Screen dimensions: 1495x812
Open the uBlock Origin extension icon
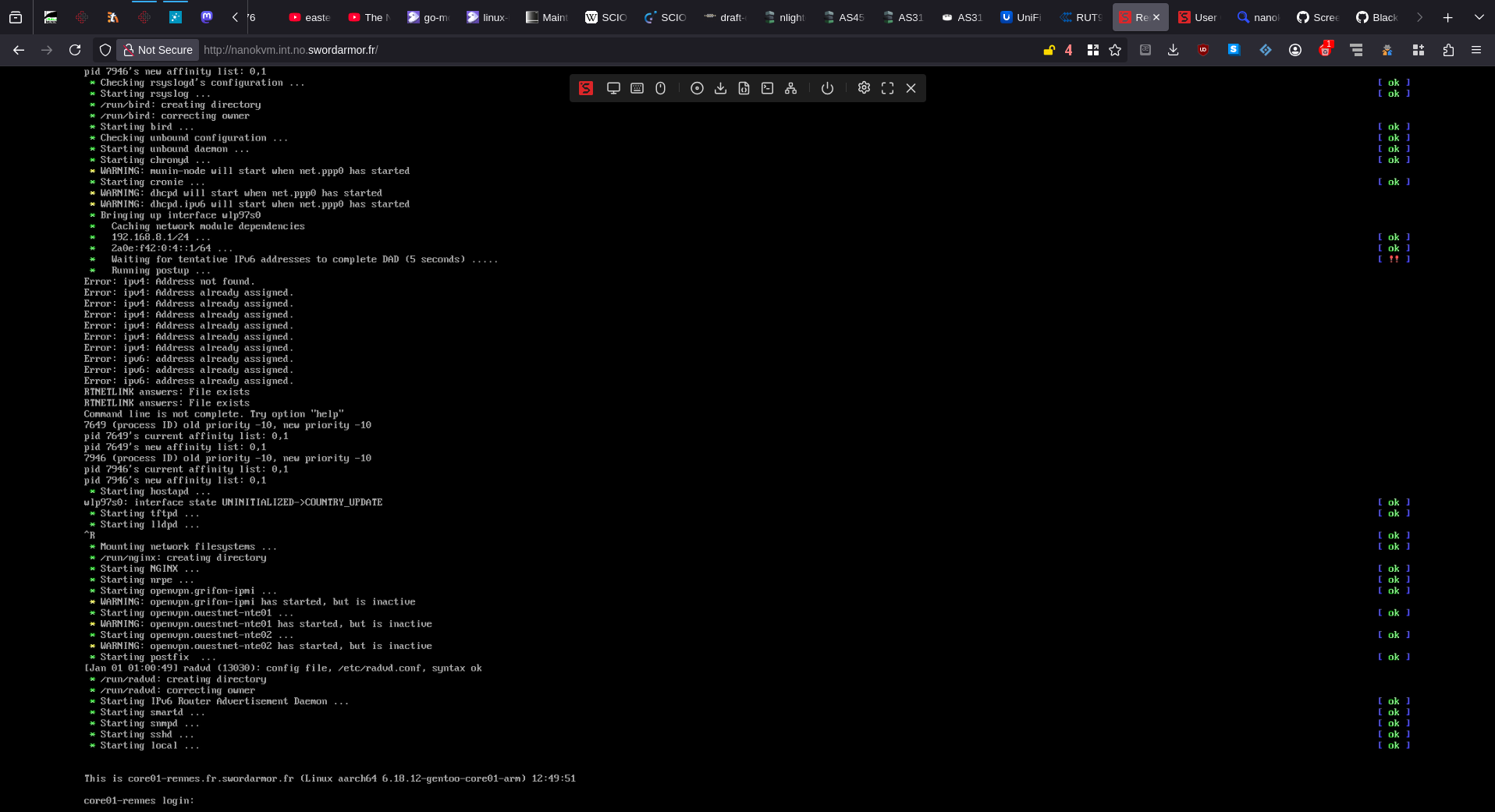pyautogui.click(x=1202, y=50)
